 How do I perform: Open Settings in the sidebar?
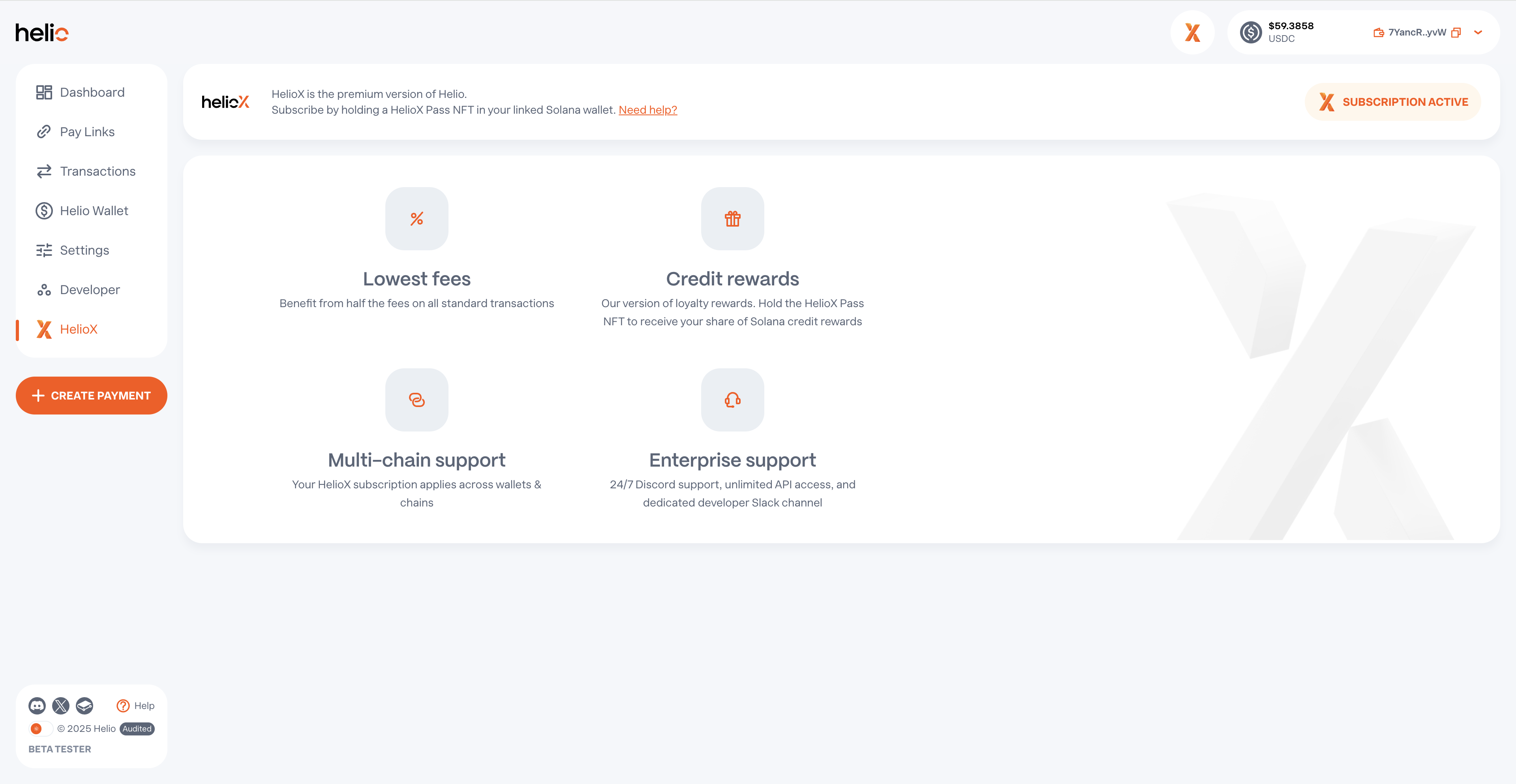point(92,250)
